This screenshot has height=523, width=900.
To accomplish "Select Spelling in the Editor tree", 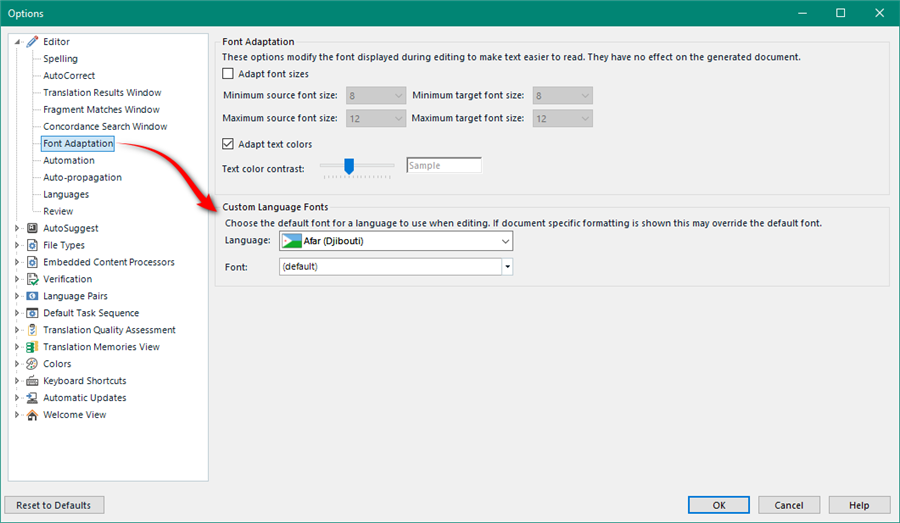I will (x=60, y=59).
